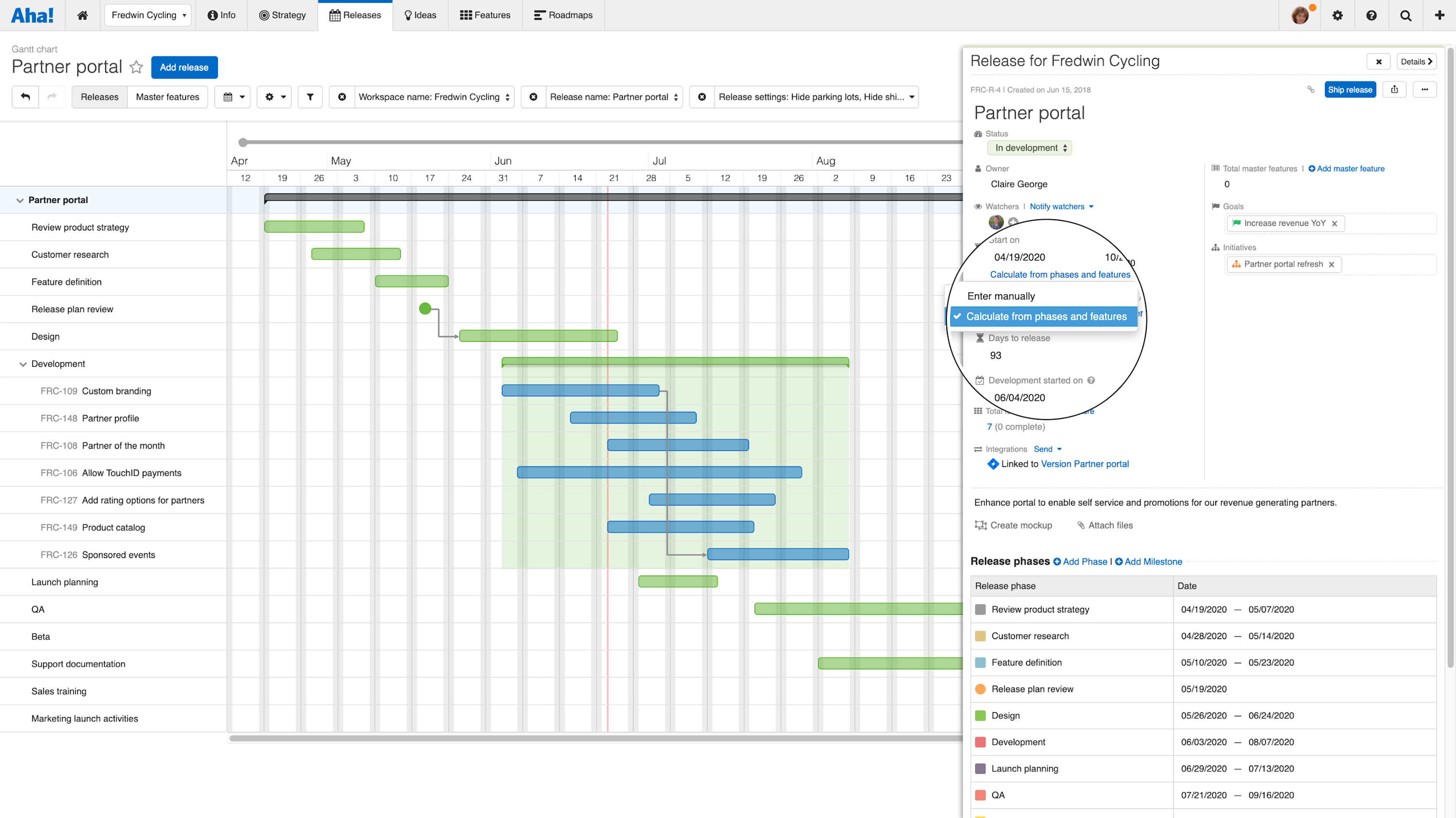Image resolution: width=1456 pixels, height=818 pixels.
Task: Open search from the top bar
Action: tap(1406, 15)
